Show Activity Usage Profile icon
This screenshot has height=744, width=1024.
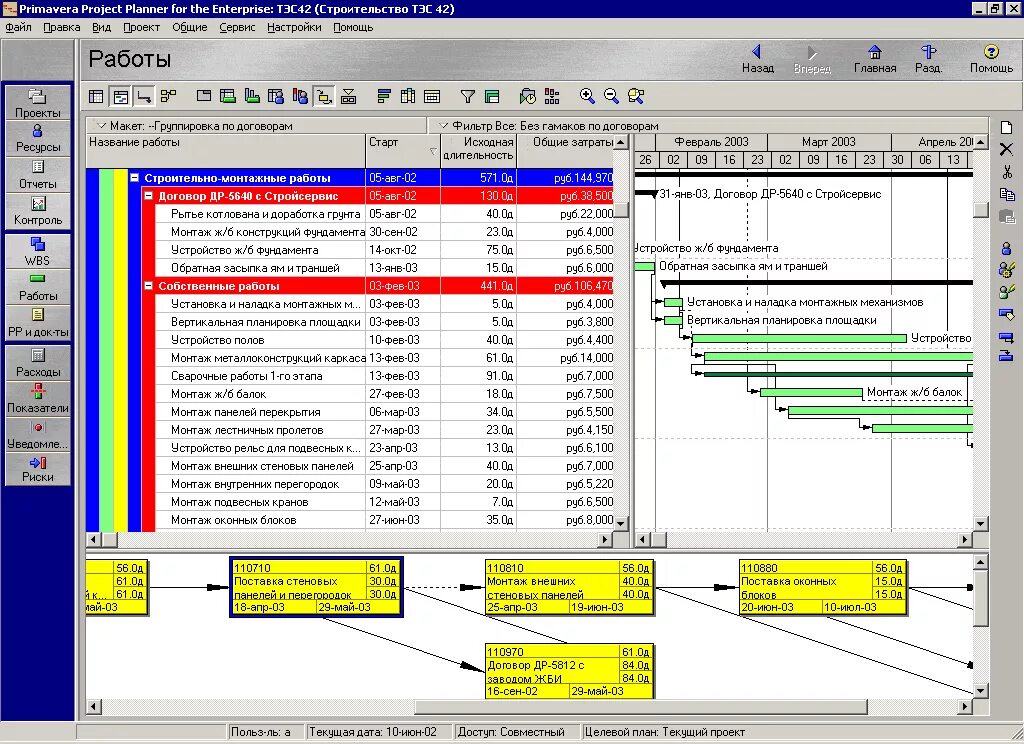[x=252, y=97]
